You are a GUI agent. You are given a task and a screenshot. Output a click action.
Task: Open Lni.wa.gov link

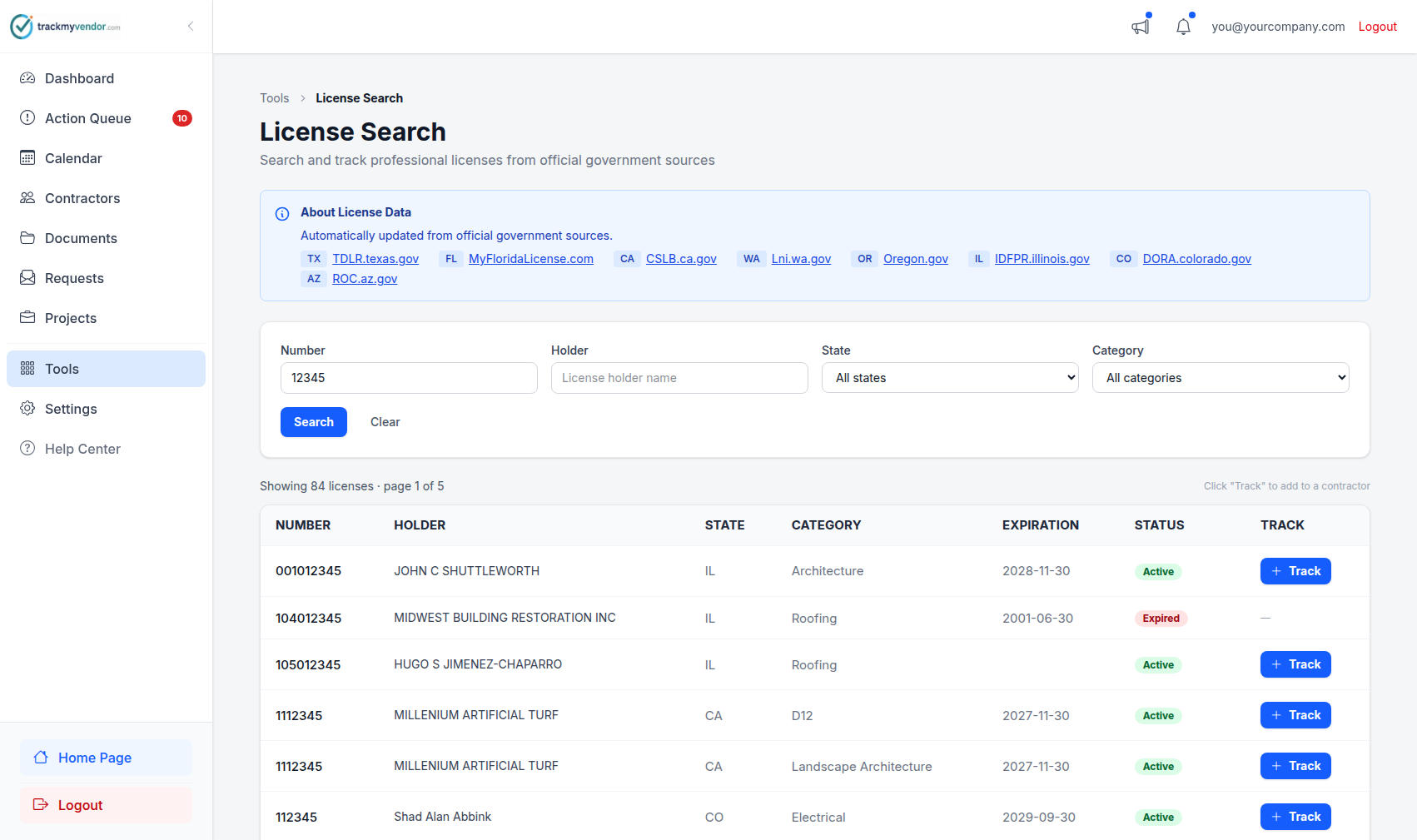(801, 259)
